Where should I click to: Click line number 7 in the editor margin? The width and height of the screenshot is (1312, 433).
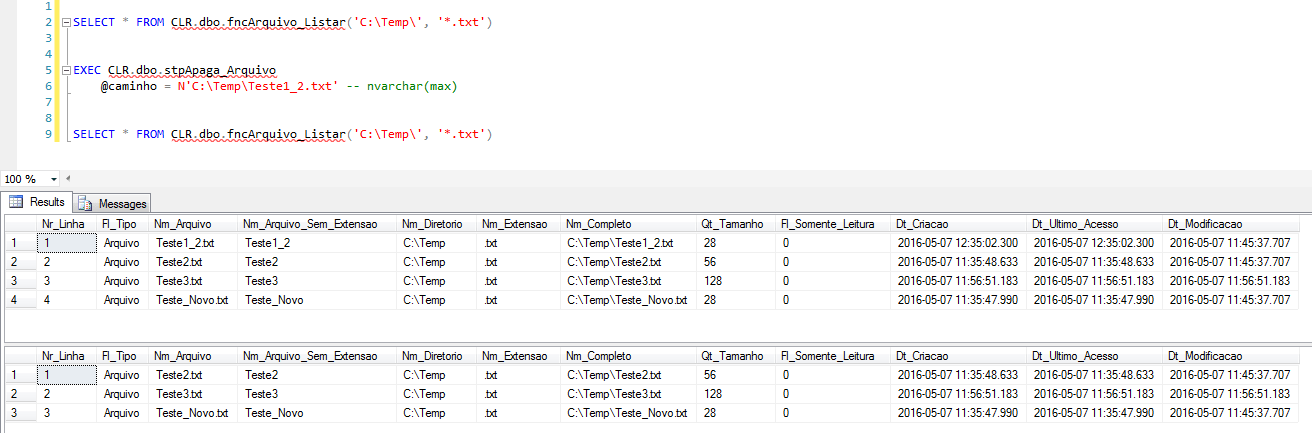(x=47, y=102)
